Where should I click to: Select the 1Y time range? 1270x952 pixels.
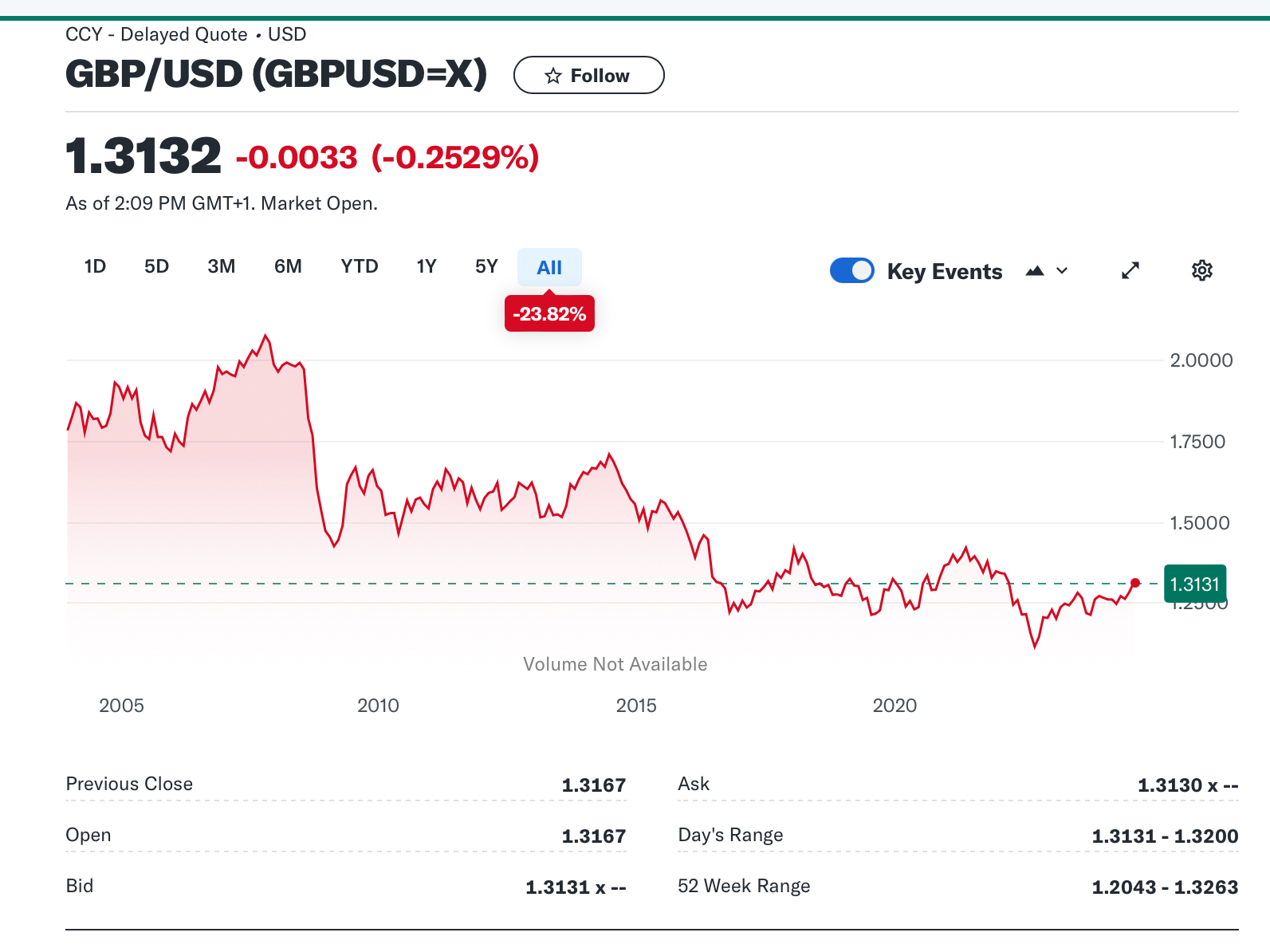427,266
